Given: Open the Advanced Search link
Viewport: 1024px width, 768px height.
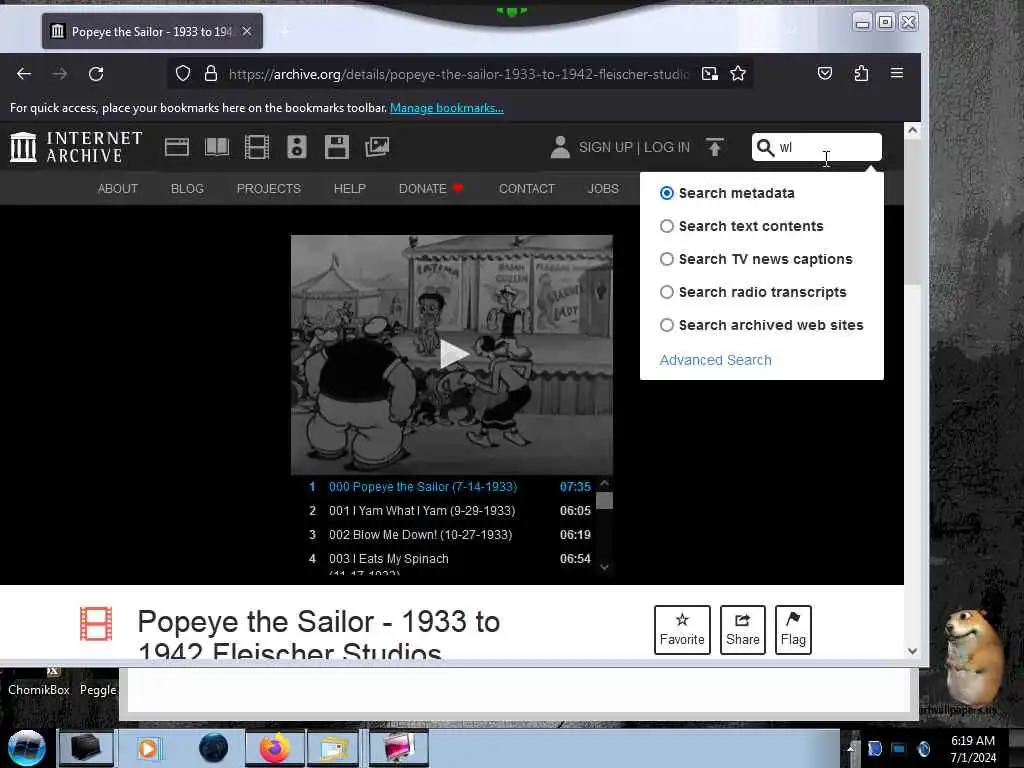Looking at the screenshot, I should coord(715,360).
